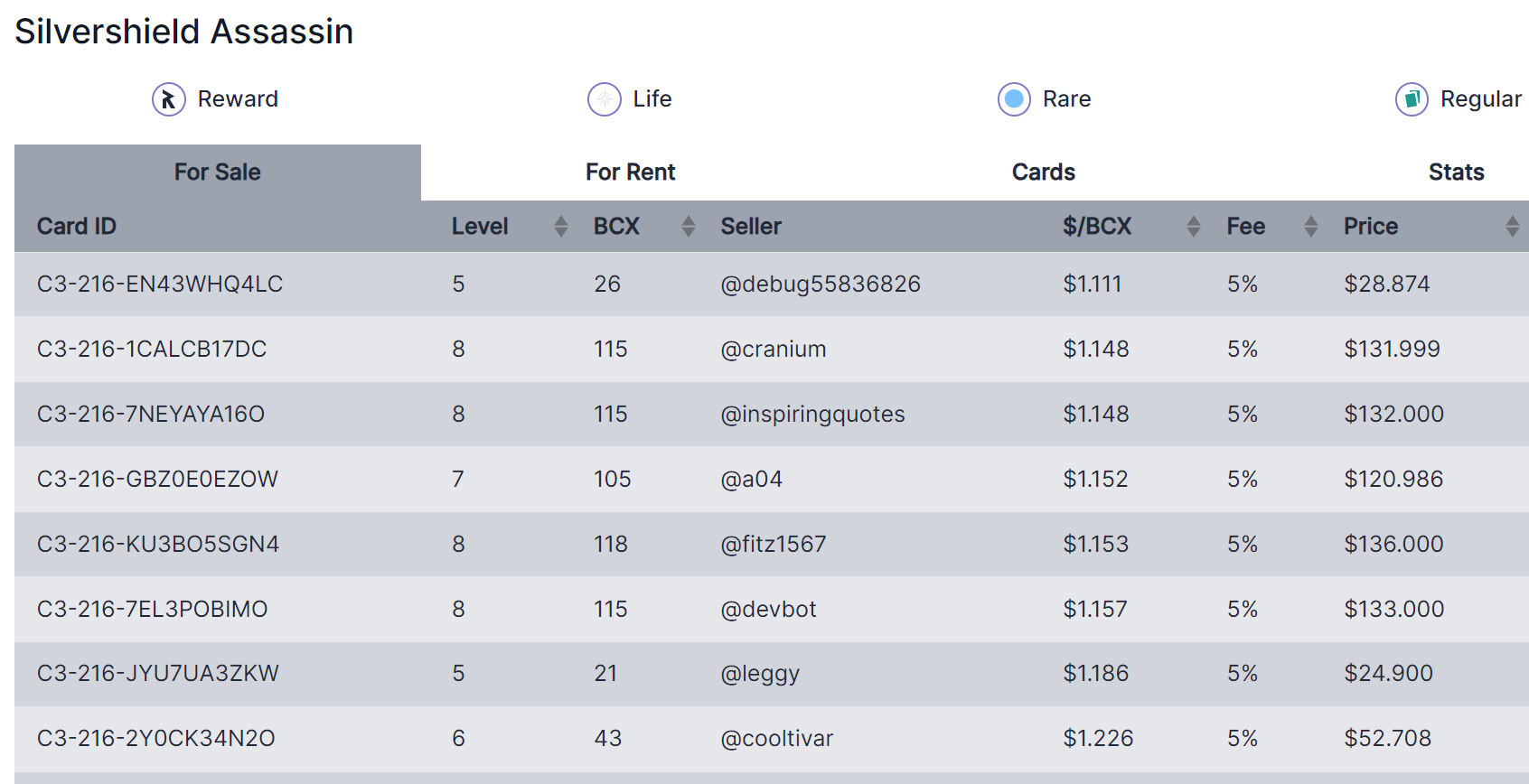Sort by the Price column arrows
The width and height of the screenshot is (1529, 784).
pyautogui.click(x=1512, y=227)
